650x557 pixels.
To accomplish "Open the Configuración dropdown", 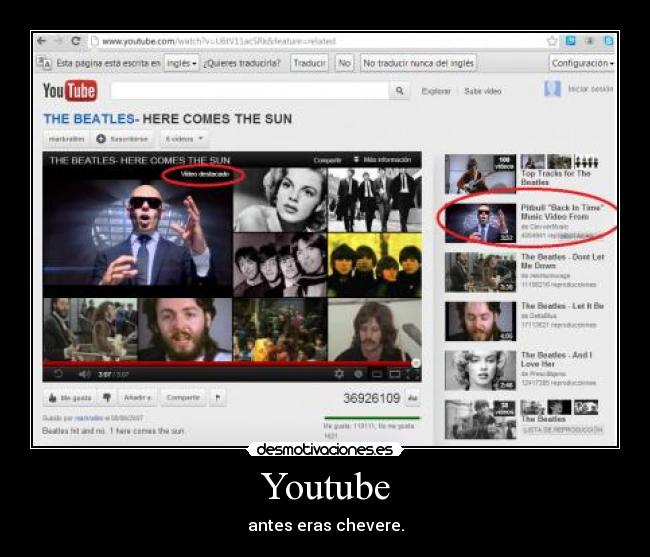I will (582, 63).
